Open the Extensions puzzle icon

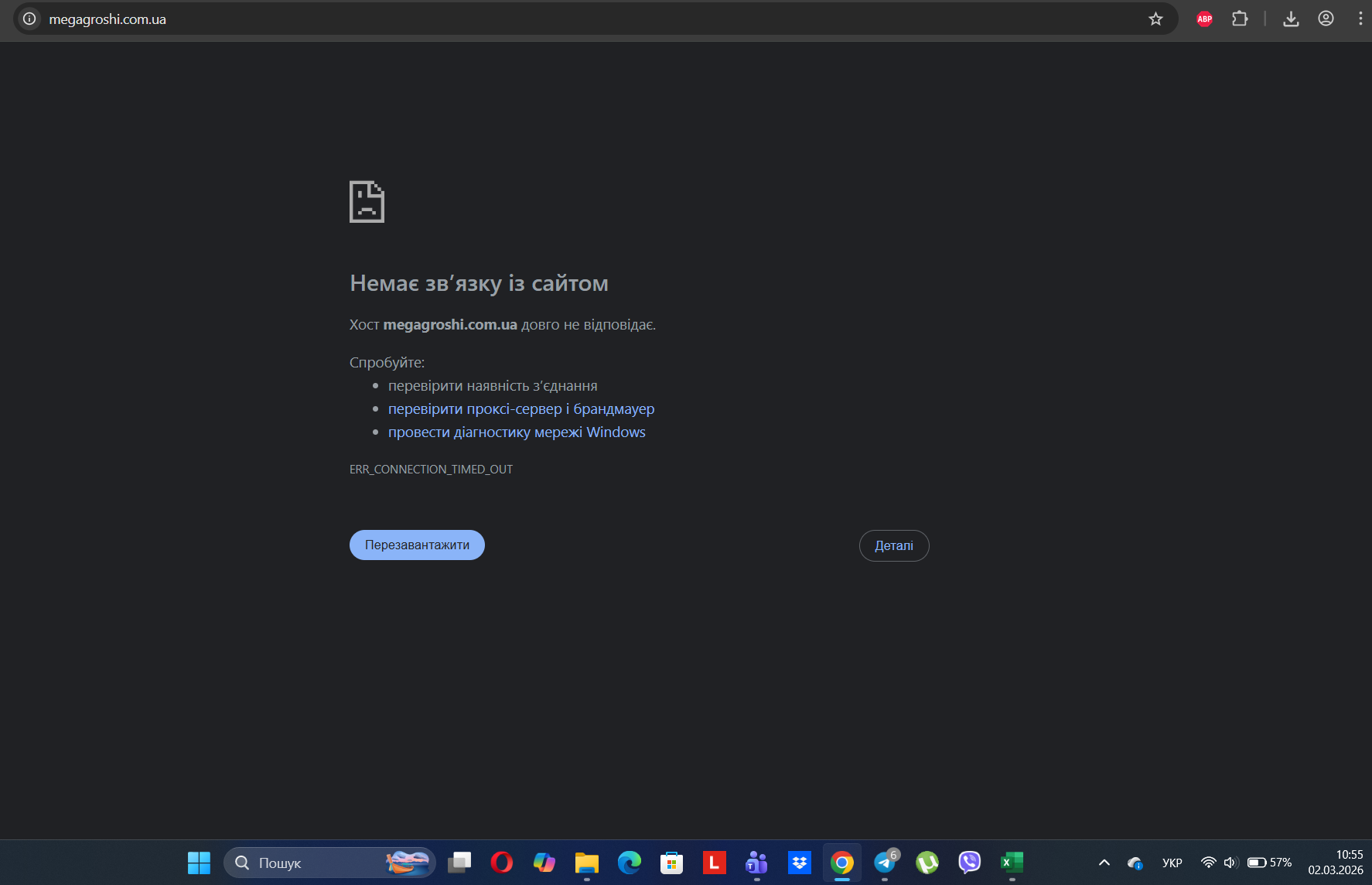[x=1240, y=19]
